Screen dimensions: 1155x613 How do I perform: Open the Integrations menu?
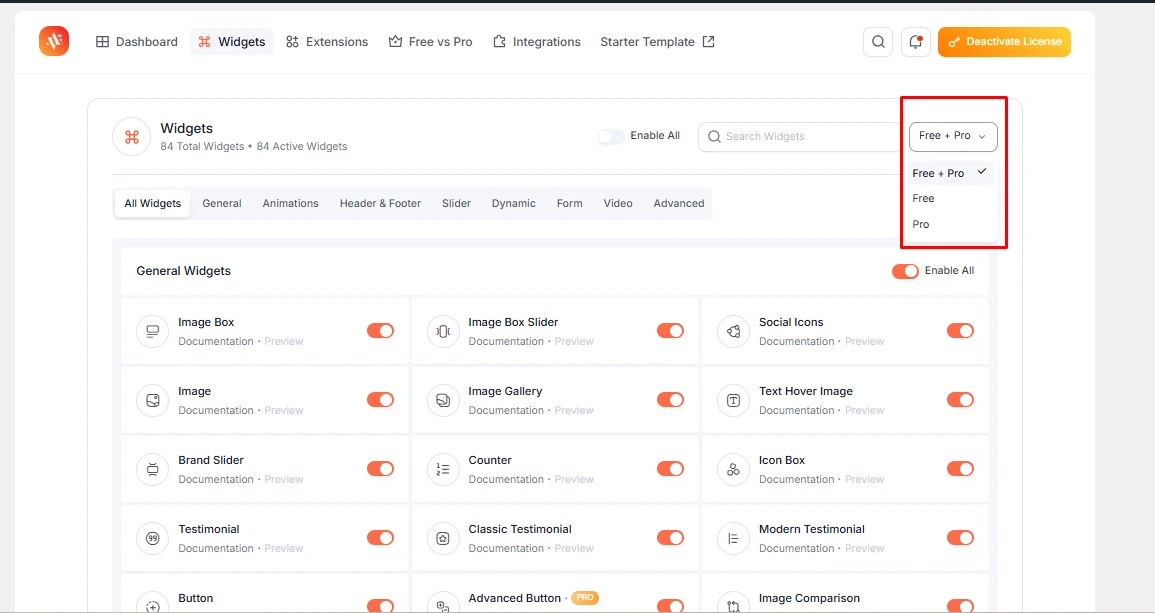click(537, 42)
